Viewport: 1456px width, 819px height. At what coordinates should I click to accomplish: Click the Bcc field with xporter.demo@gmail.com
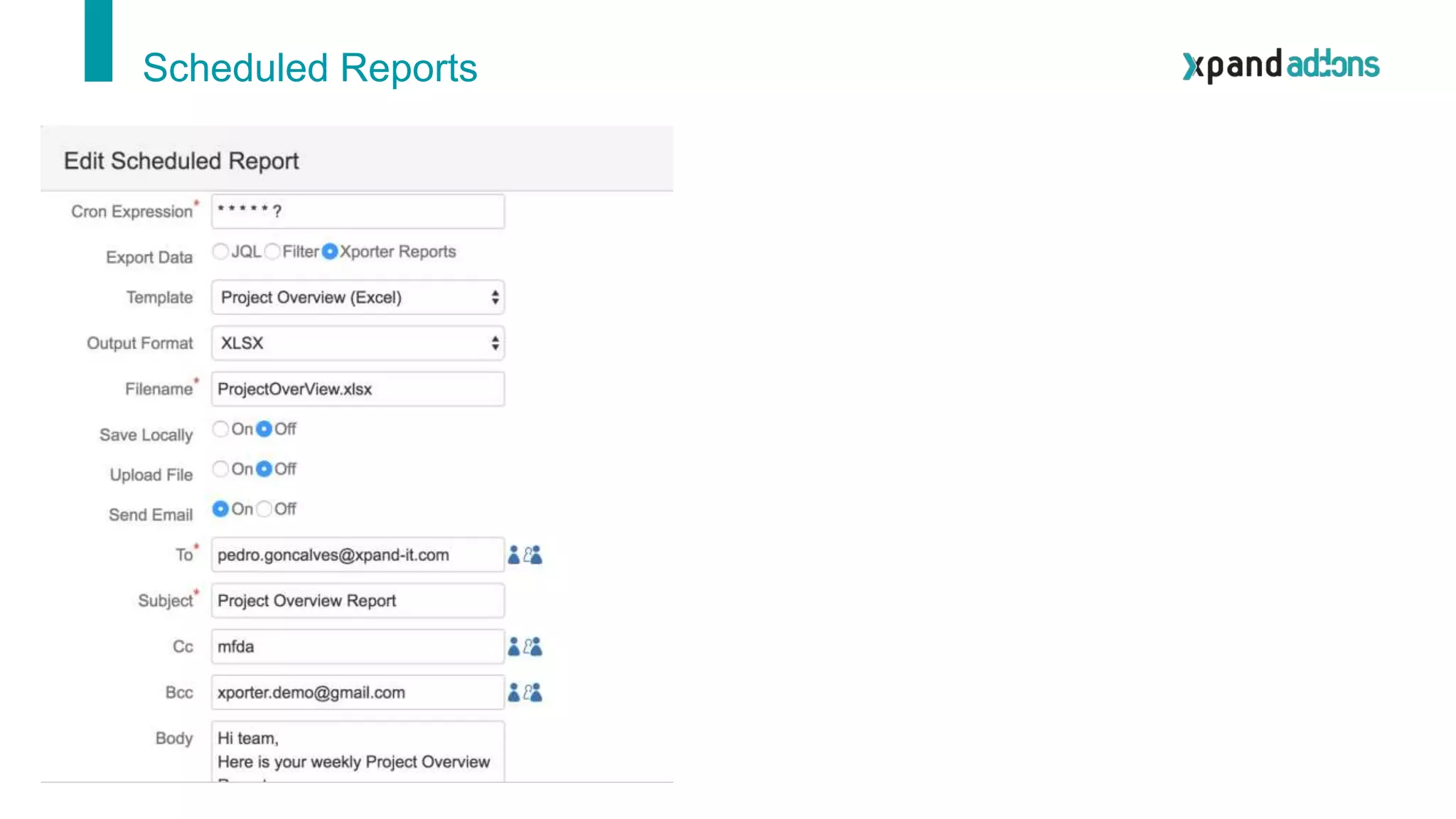click(x=358, y=692)
